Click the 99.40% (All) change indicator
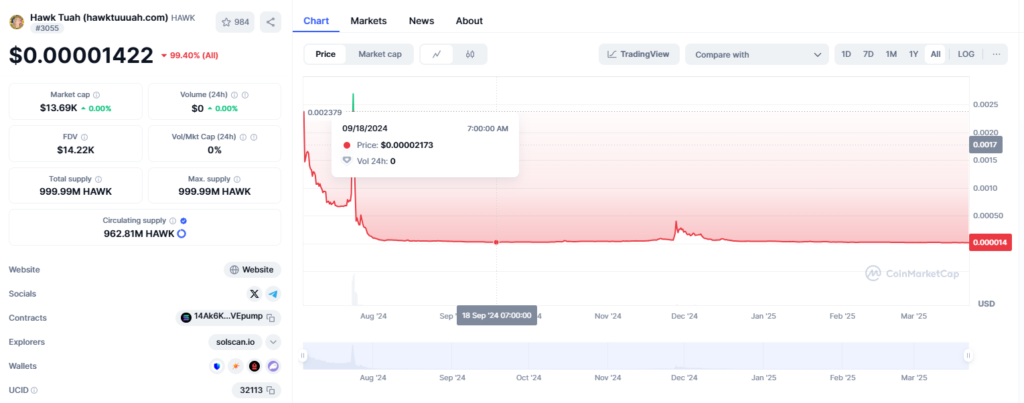The image size is (1024, 403). [189, 56]
